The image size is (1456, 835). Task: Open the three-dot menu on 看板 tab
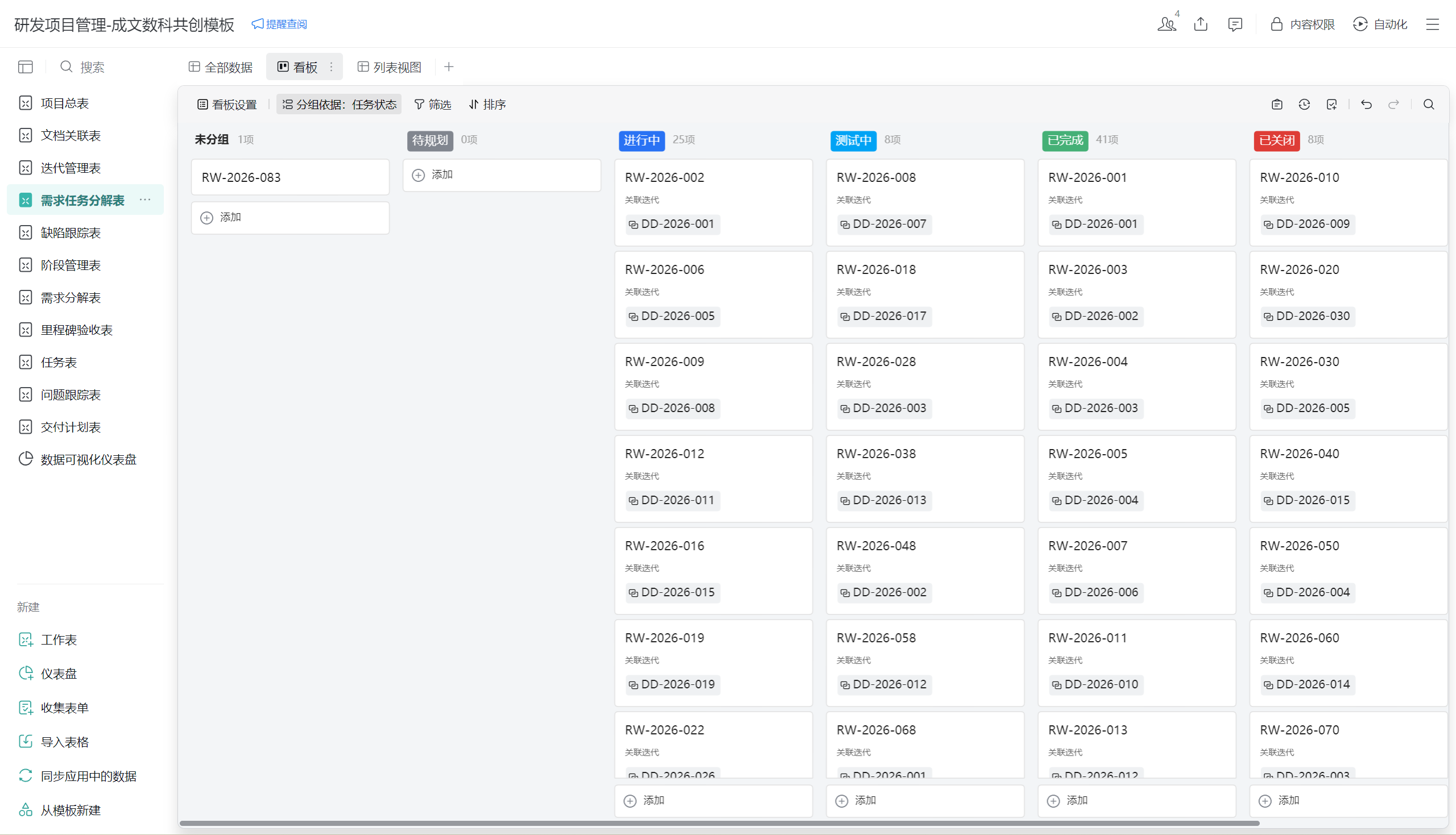331,67
